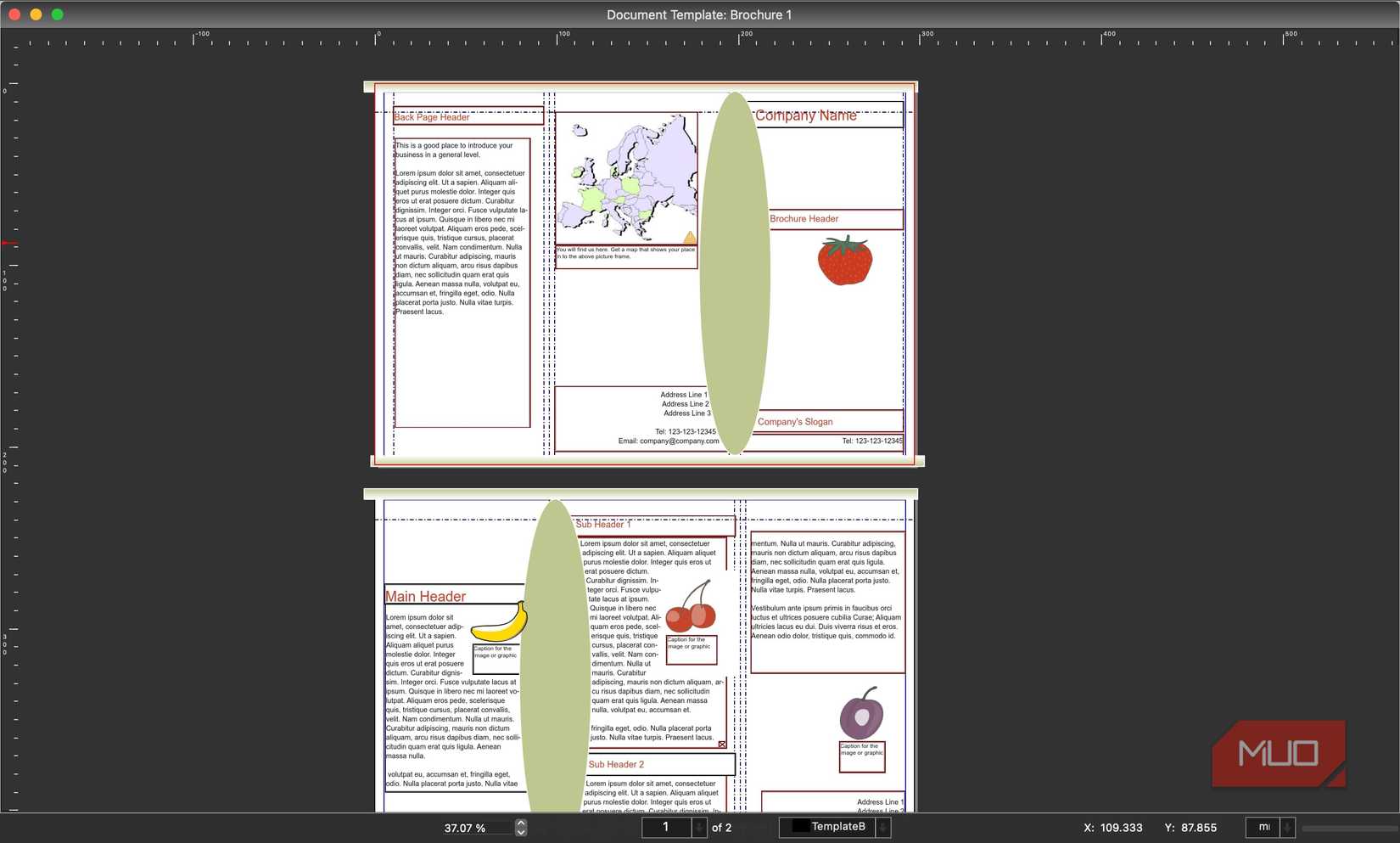Viewport: 1400px width, 843px height.
Task: Click the Company's Slogan text frame
Action: pyautogui.click(x=827, y=421)
